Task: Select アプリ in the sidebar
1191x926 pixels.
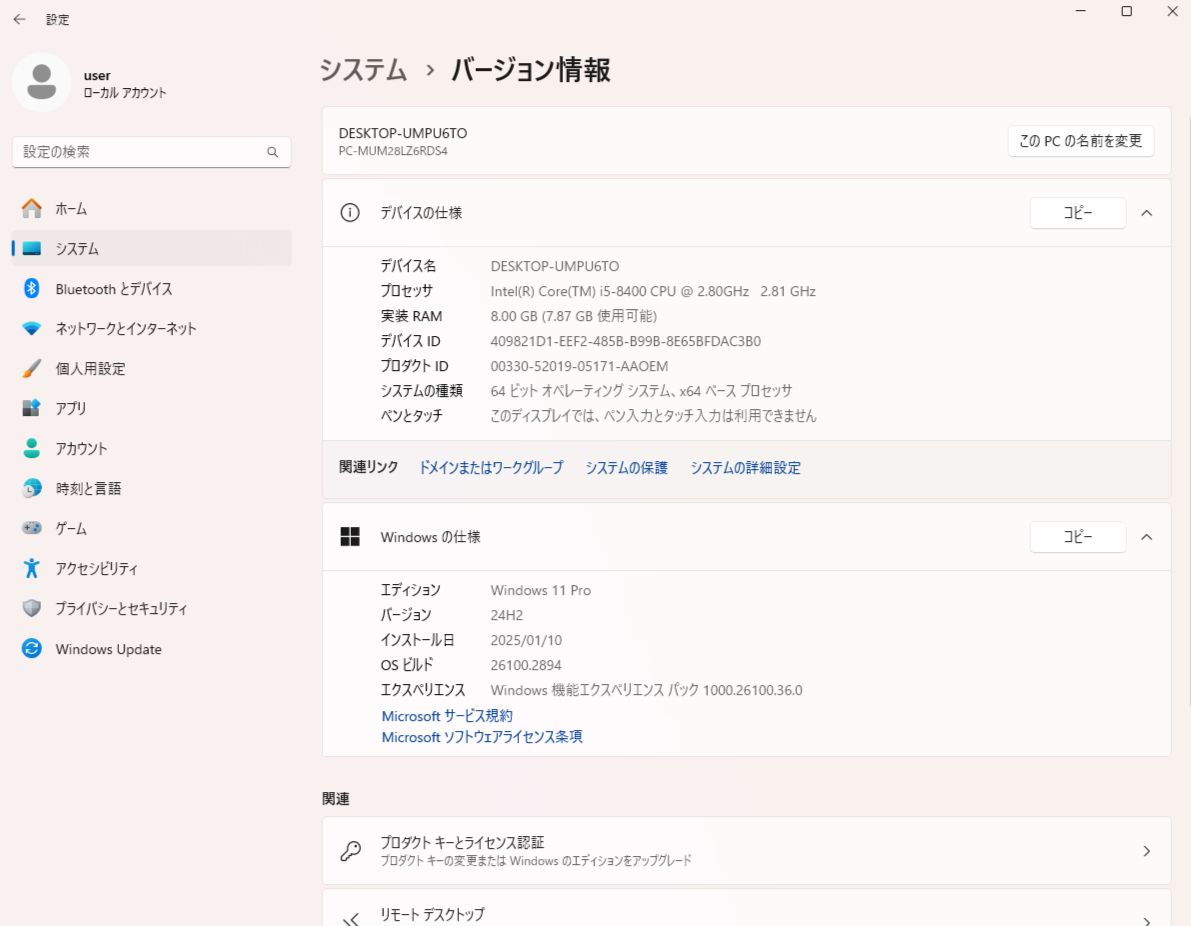Action: 152,408
